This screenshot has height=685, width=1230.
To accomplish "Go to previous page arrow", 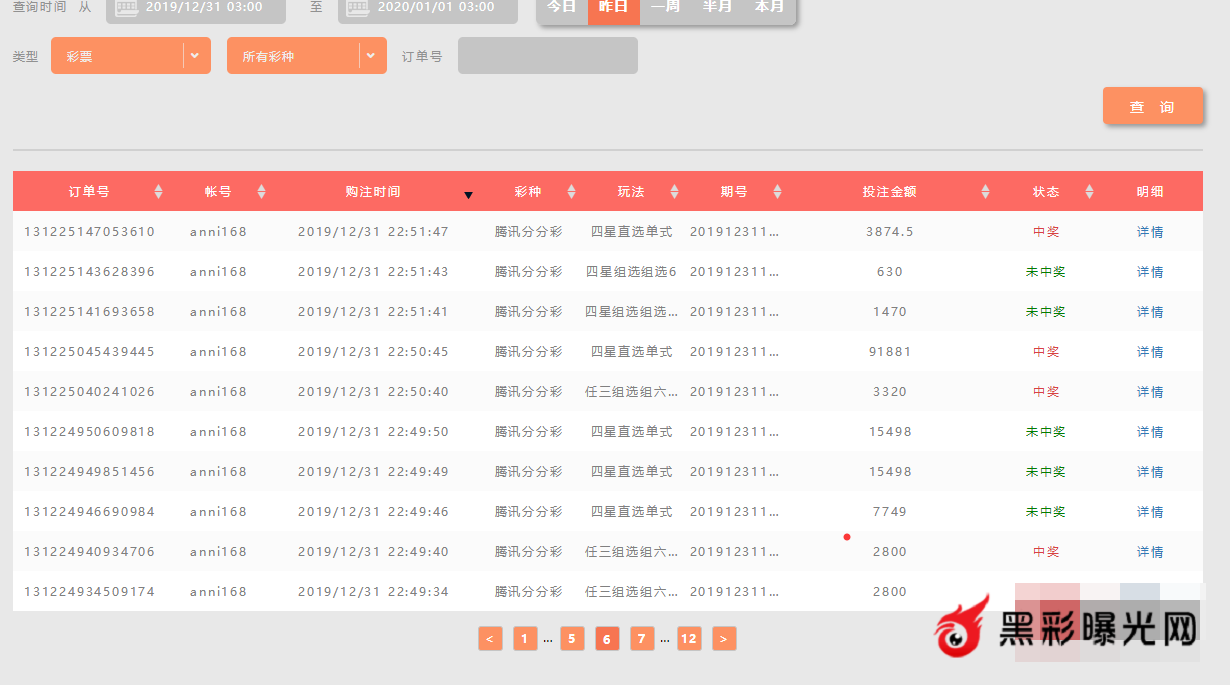I will (x=490, y=639).
